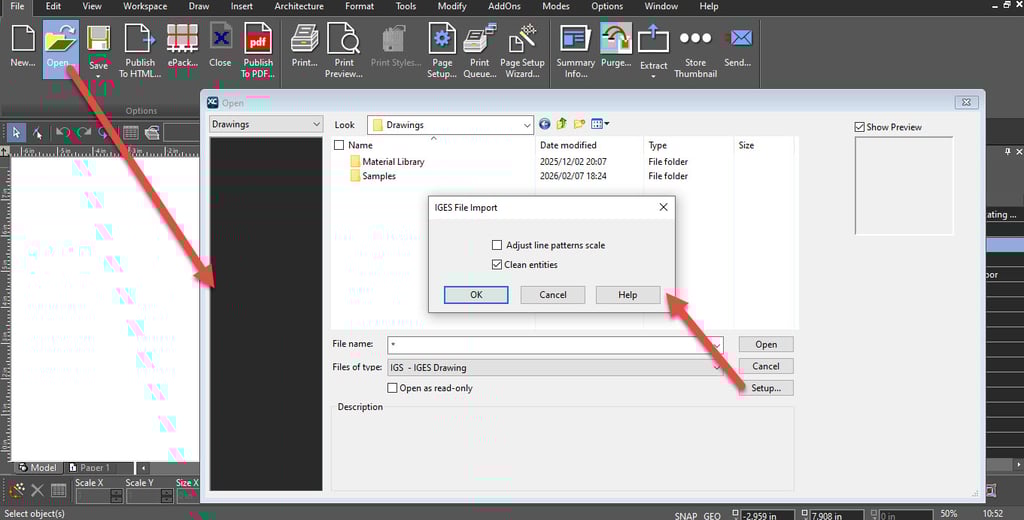Click the Open file icon in ribbon
Screen dimensions: 1024x520
(61, 38)
